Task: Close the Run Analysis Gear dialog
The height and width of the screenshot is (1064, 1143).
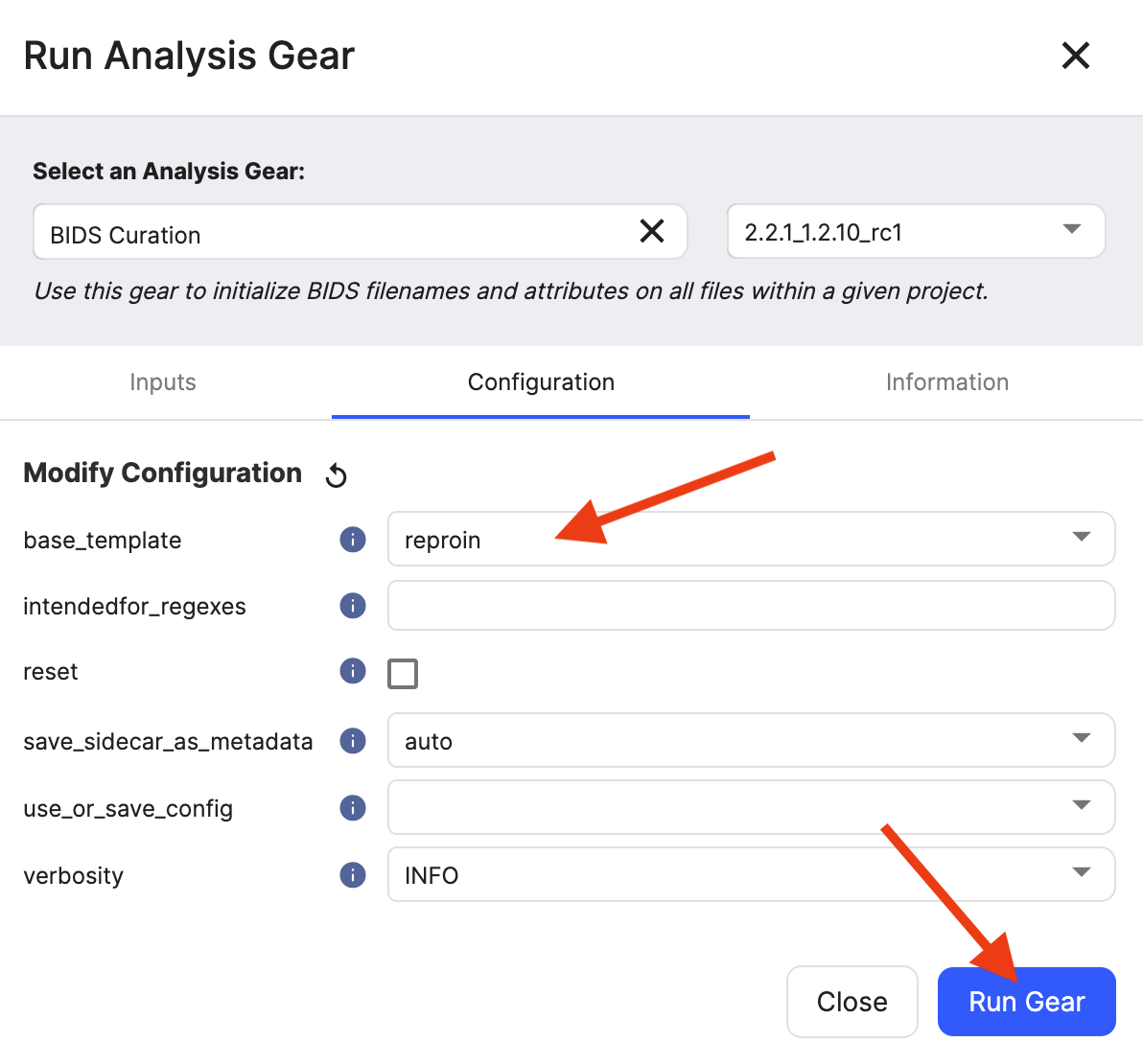Action: [x=1075, y=56]
